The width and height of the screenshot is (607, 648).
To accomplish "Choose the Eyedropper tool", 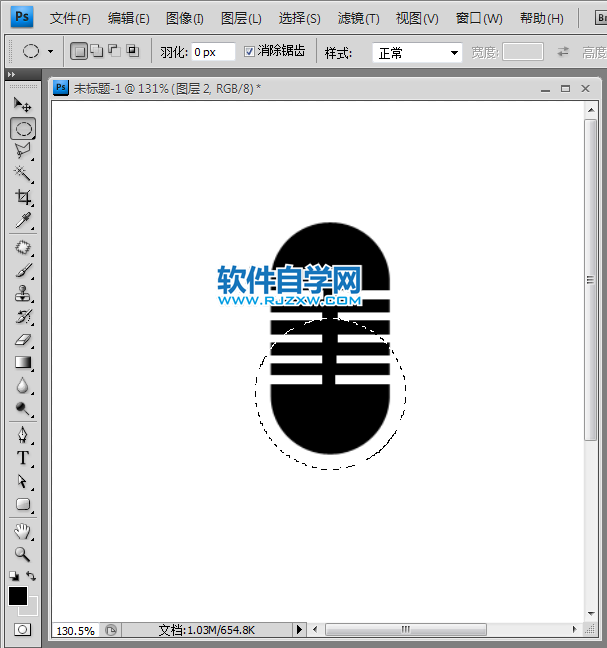I will 23,221.
